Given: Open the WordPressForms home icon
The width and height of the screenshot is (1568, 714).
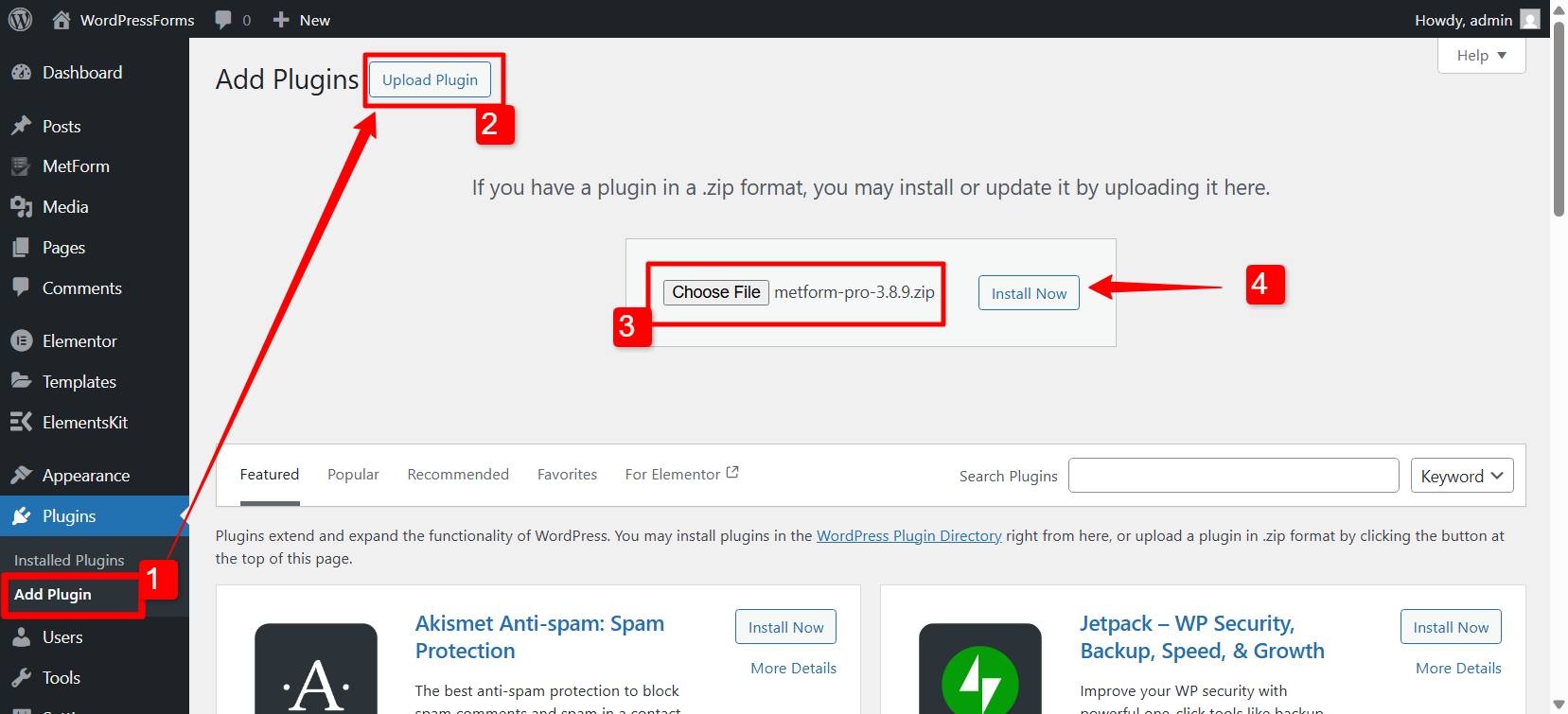Looking at the screenshot, I should [x=62, y=19].
